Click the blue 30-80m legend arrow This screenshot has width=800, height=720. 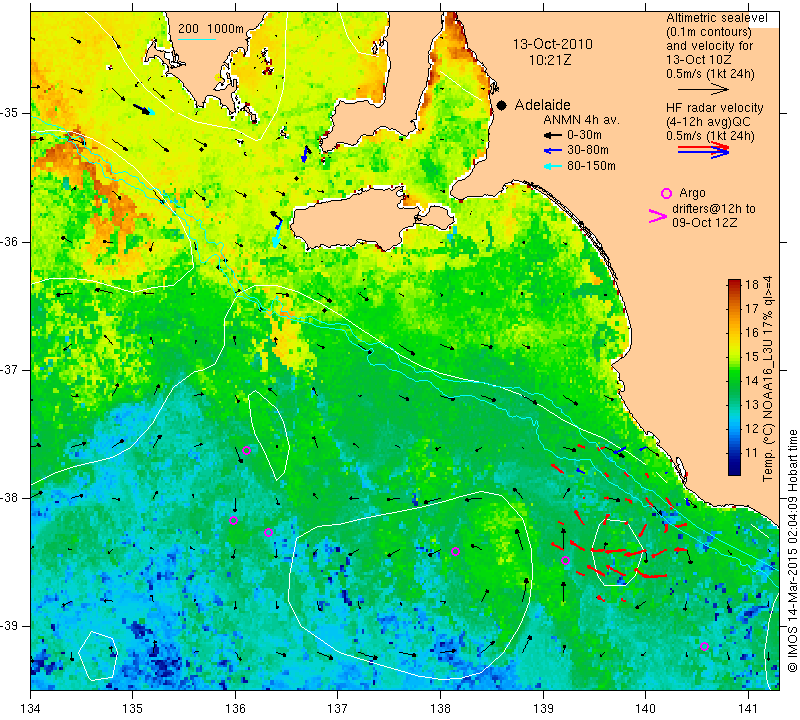point(553,151)
